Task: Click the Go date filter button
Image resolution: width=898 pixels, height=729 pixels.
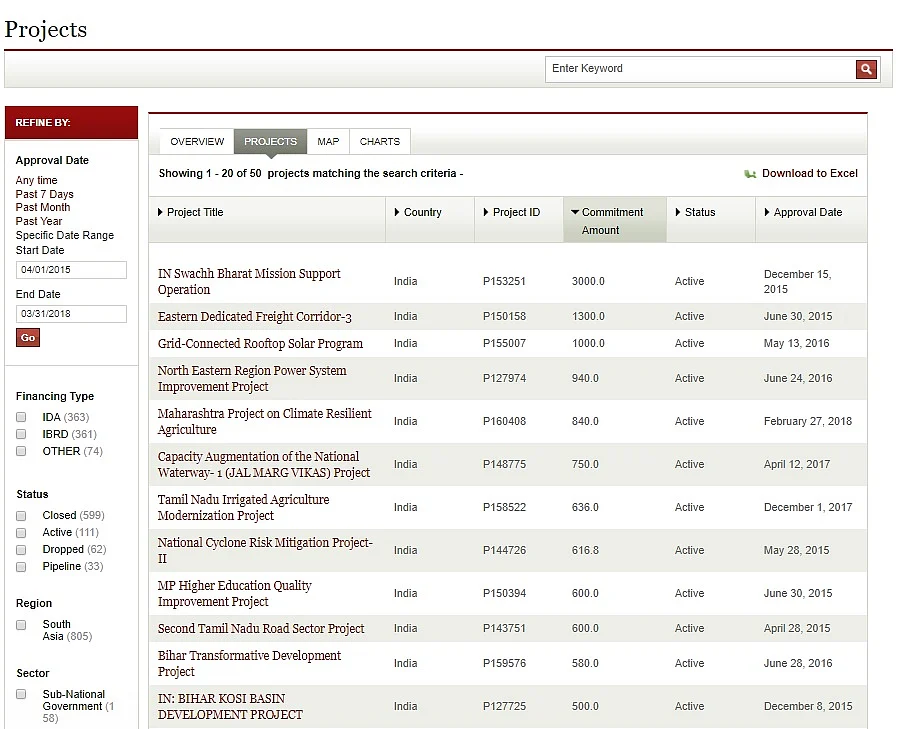Action: [x=28, y=338]
